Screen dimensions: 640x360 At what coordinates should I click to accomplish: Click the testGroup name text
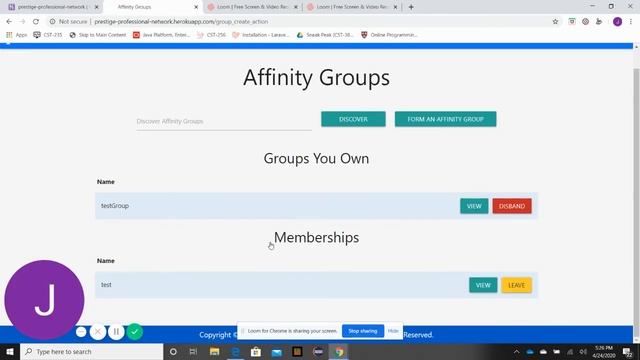pos(115,206)
